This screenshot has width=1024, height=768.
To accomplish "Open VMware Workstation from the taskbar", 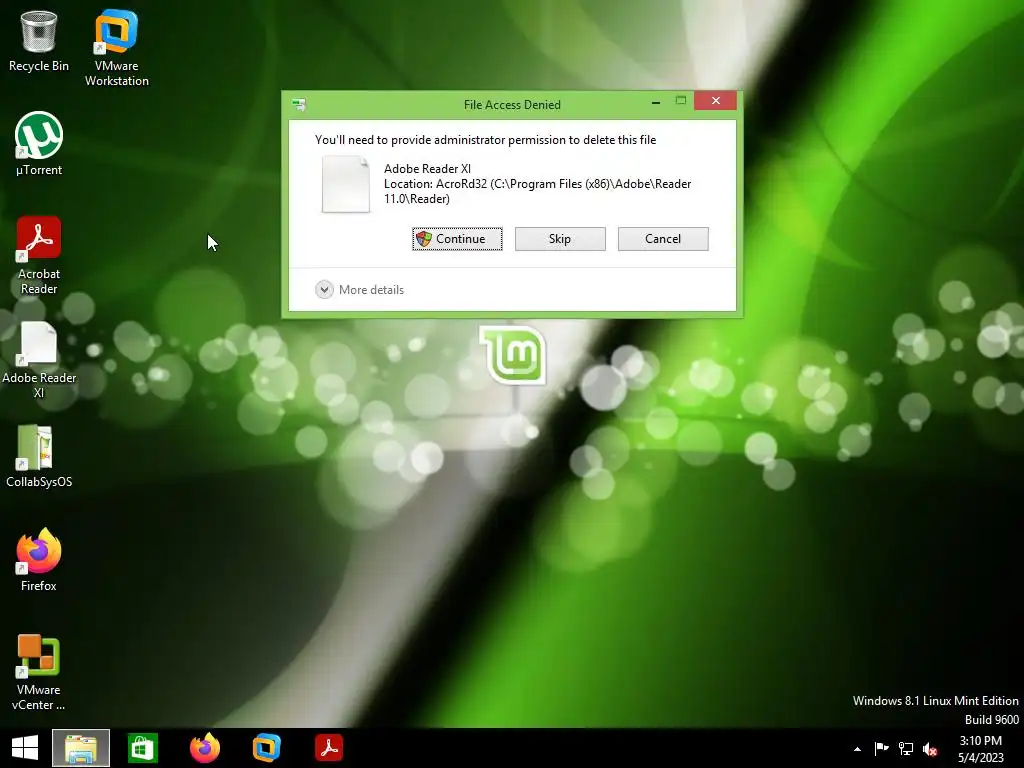I will click(266, 748).
